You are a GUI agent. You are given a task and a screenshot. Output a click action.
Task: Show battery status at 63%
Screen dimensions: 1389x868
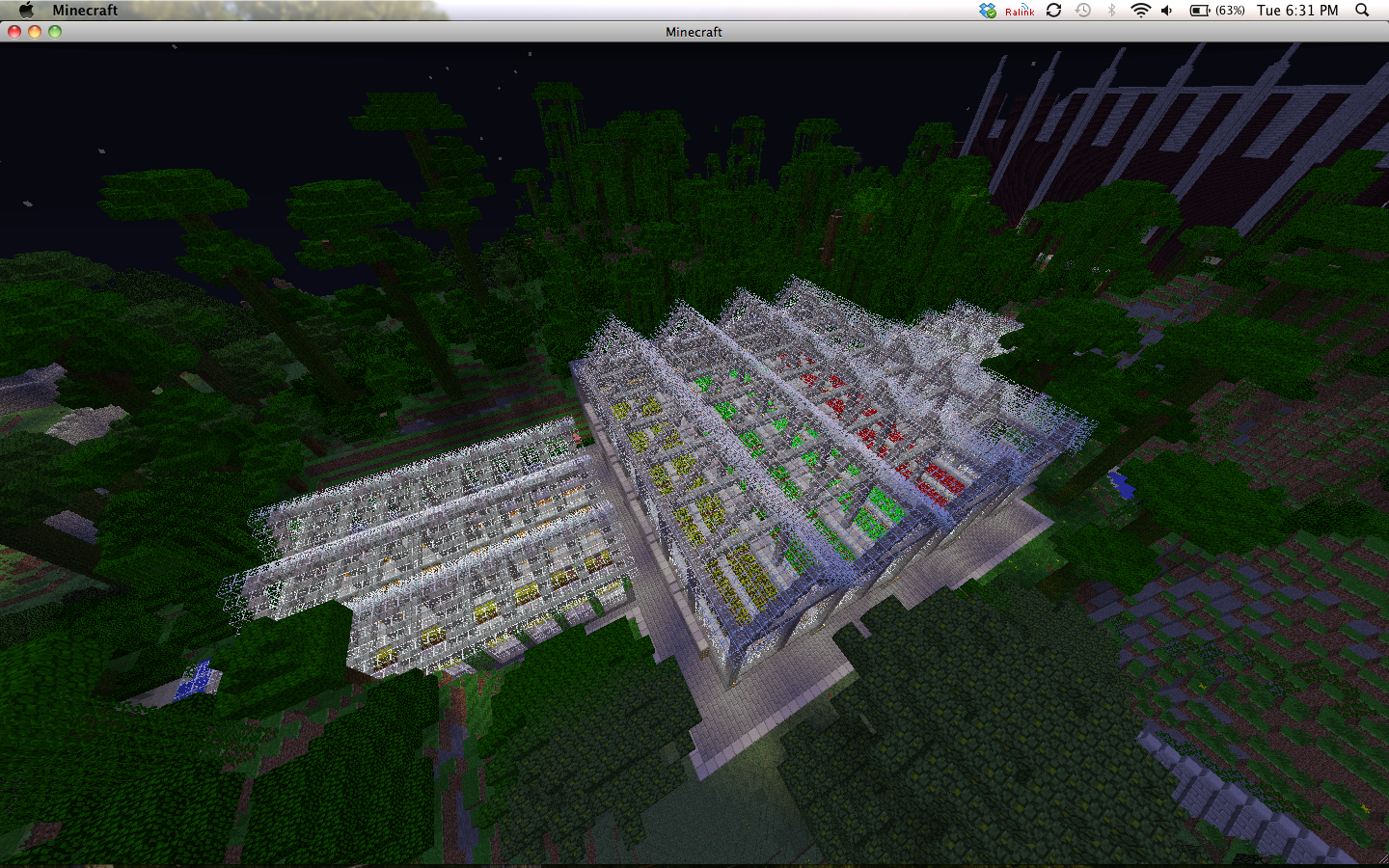(x=1216, y=10)
